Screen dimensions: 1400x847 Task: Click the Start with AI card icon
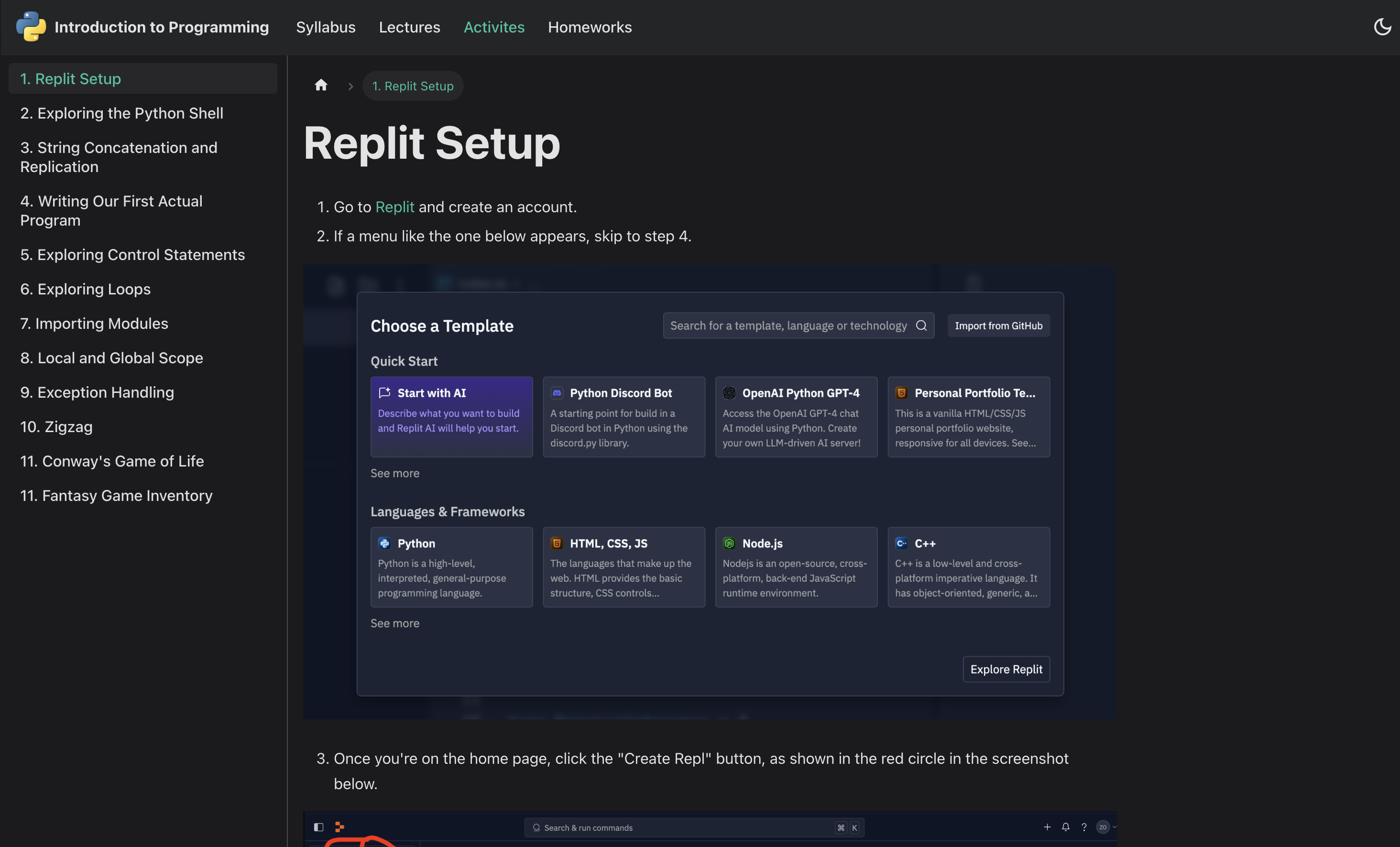coord(384,392)
